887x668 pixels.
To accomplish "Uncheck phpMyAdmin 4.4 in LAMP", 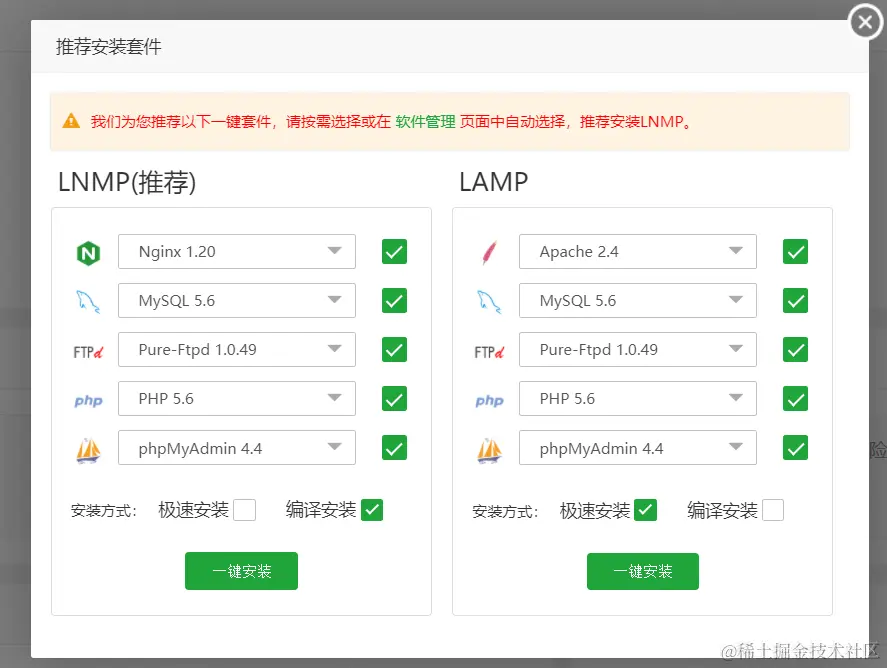I will 795,447.
